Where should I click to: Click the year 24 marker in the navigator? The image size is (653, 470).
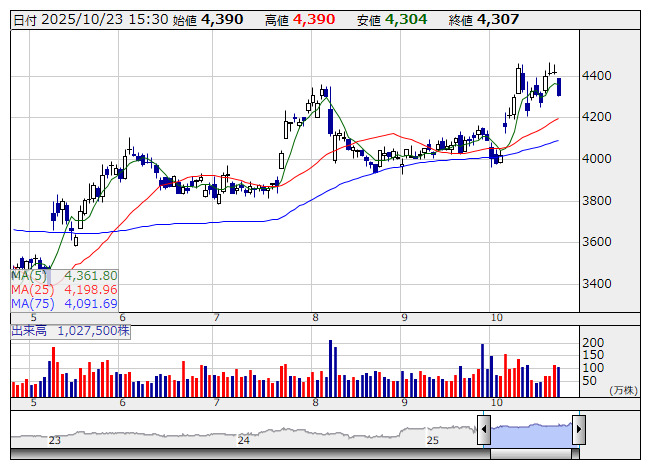[244, 440]
